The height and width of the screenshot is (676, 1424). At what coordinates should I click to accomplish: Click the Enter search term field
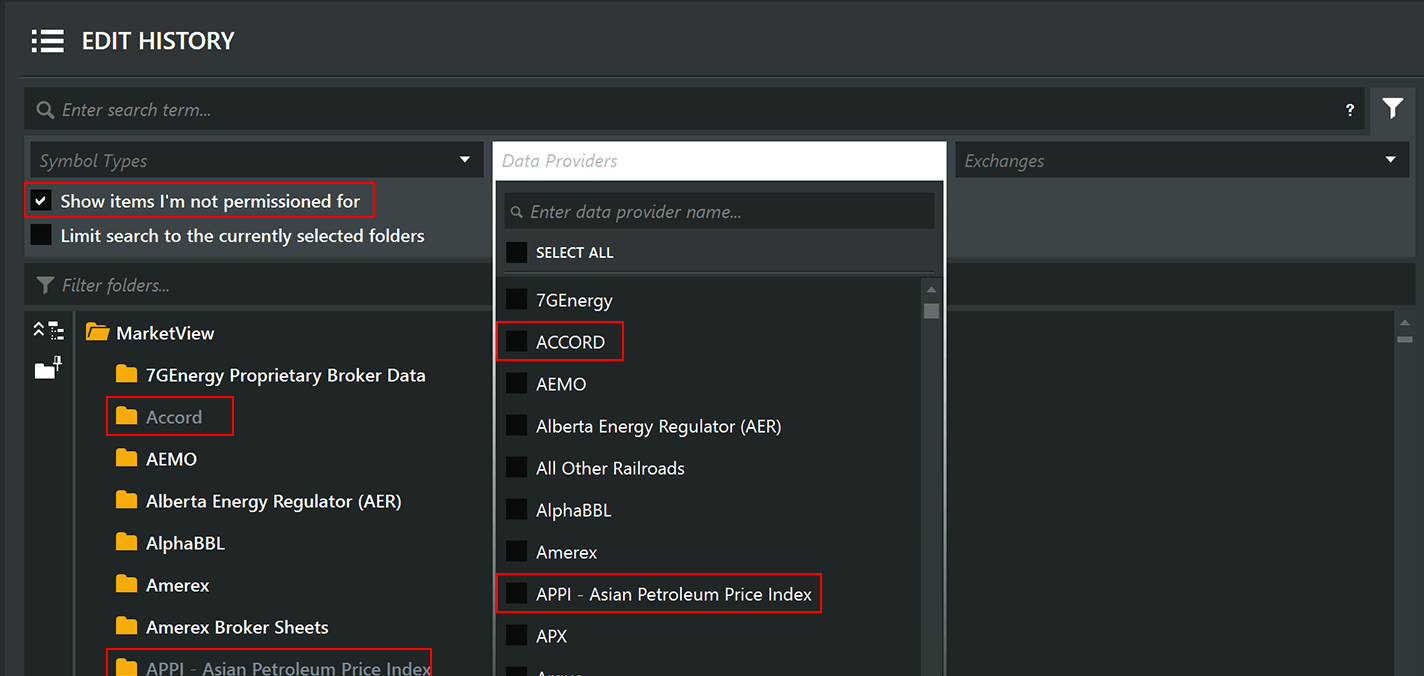[695, 110]
